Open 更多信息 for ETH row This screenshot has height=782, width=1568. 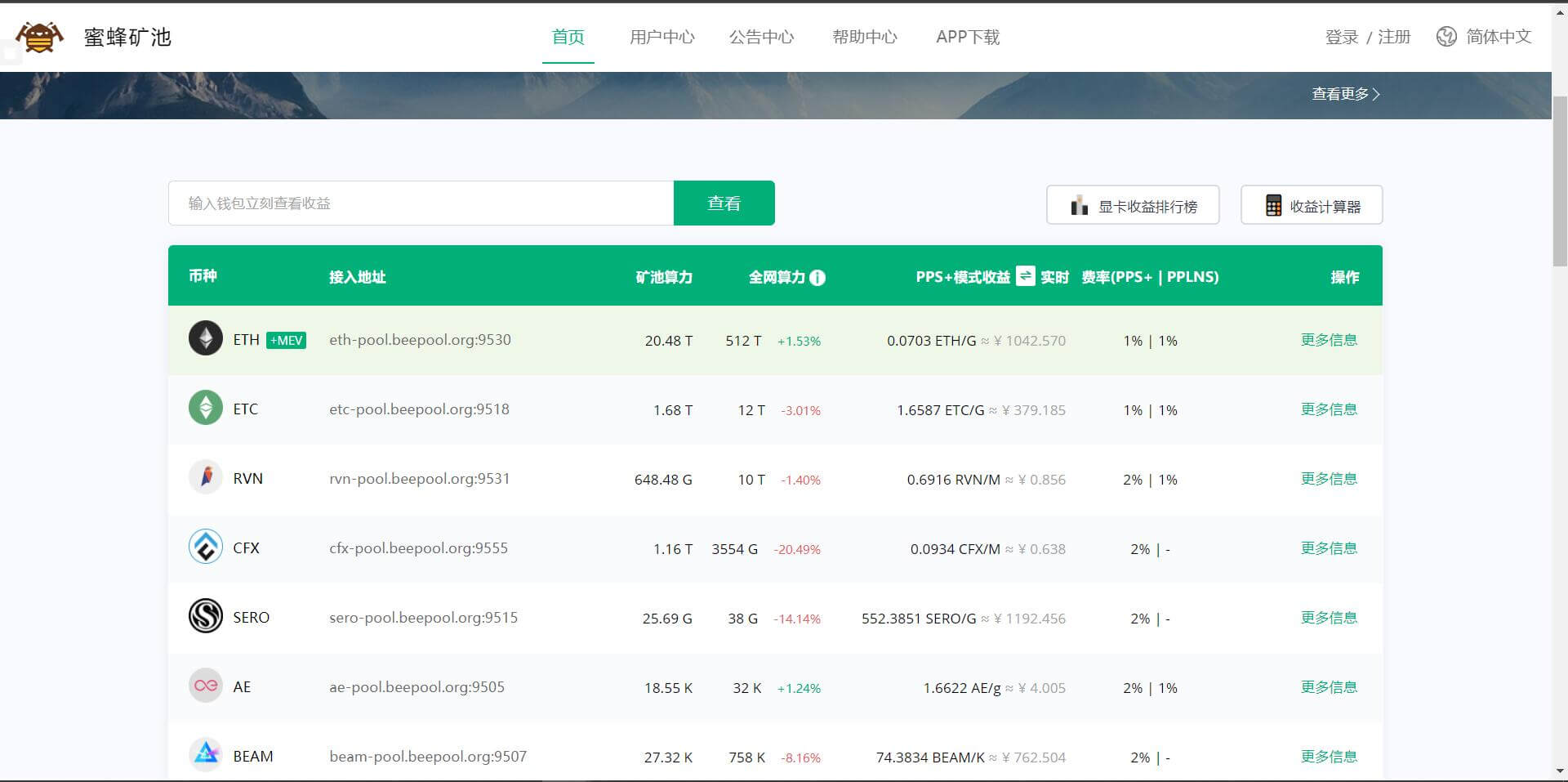coord(1329,340)
